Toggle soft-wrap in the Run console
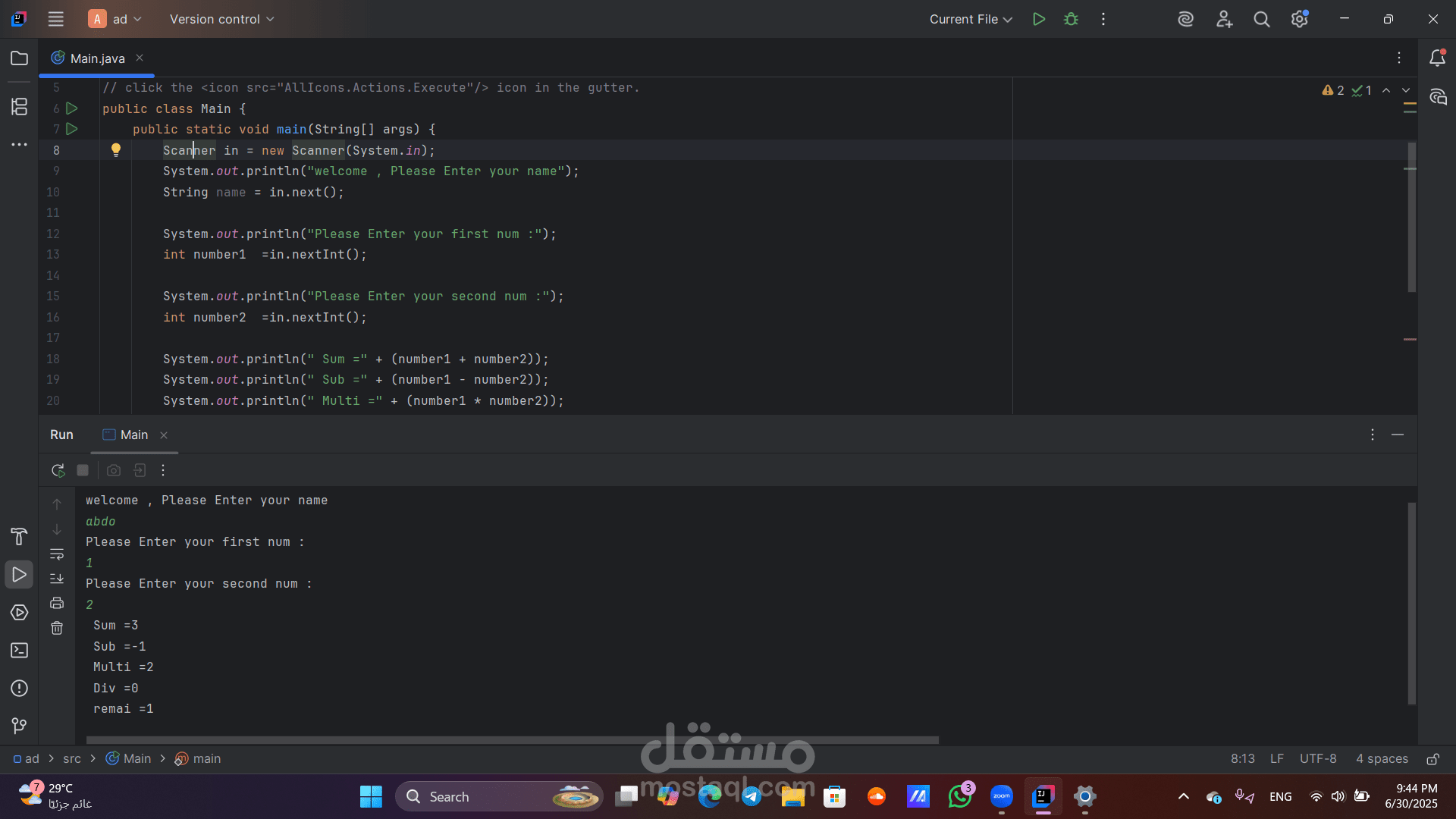 coord(57,554)
